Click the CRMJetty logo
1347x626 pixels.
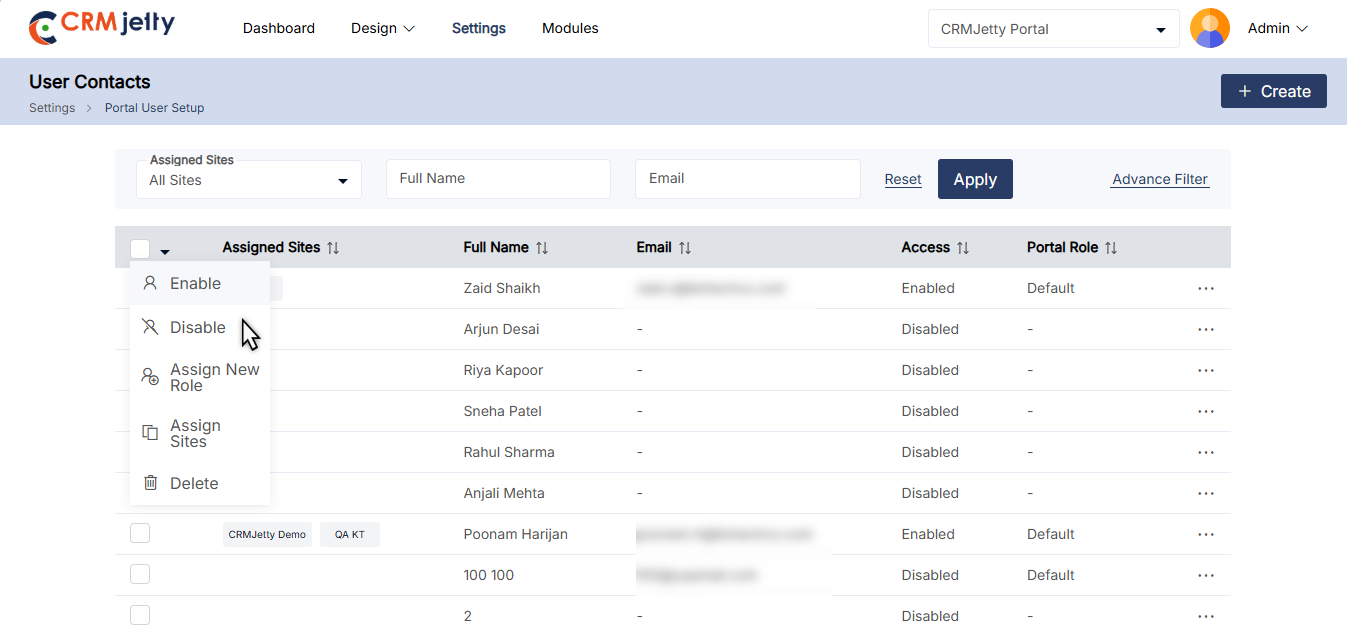102,28
